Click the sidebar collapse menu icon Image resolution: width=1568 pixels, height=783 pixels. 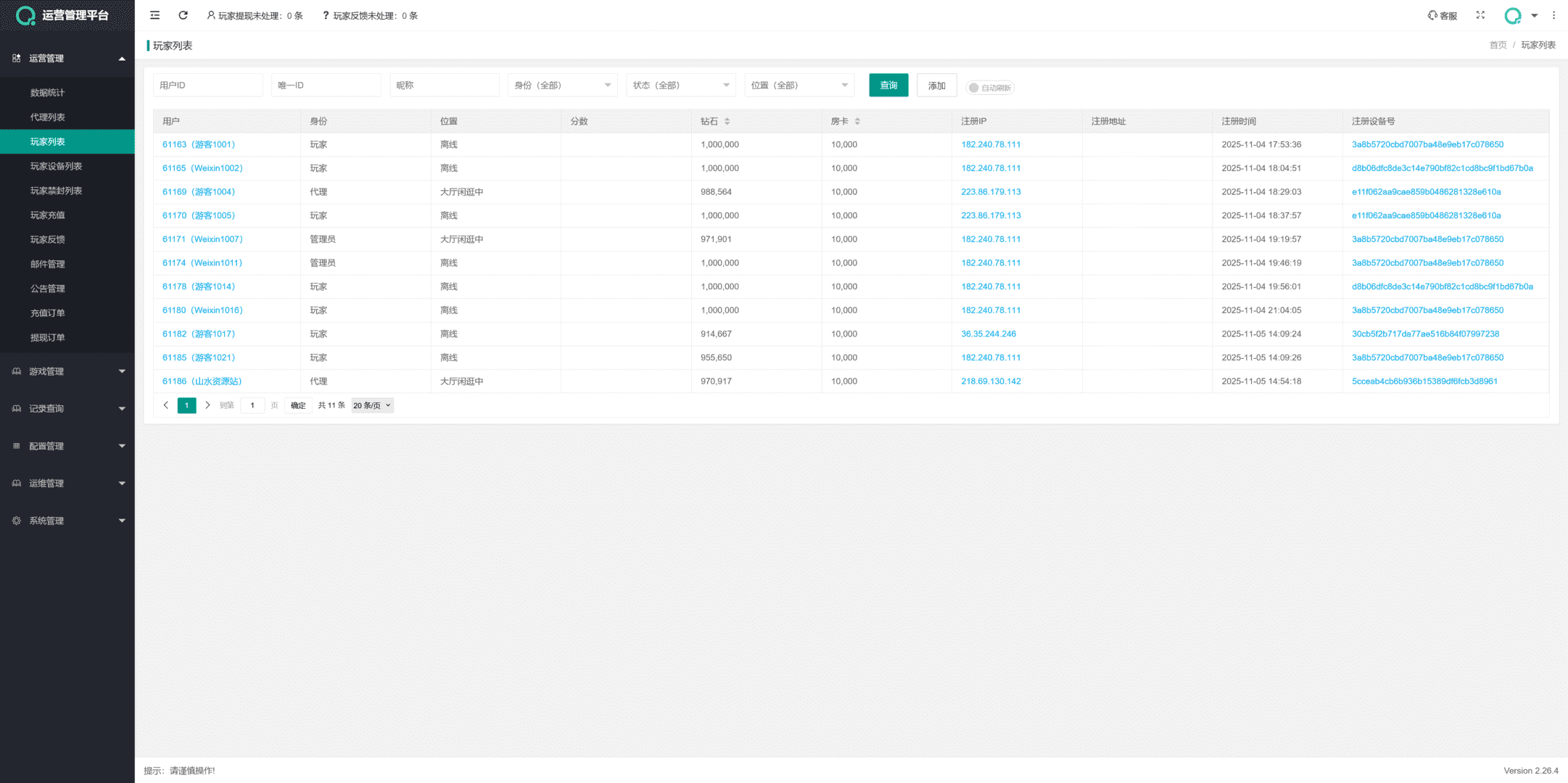point(154,15)
